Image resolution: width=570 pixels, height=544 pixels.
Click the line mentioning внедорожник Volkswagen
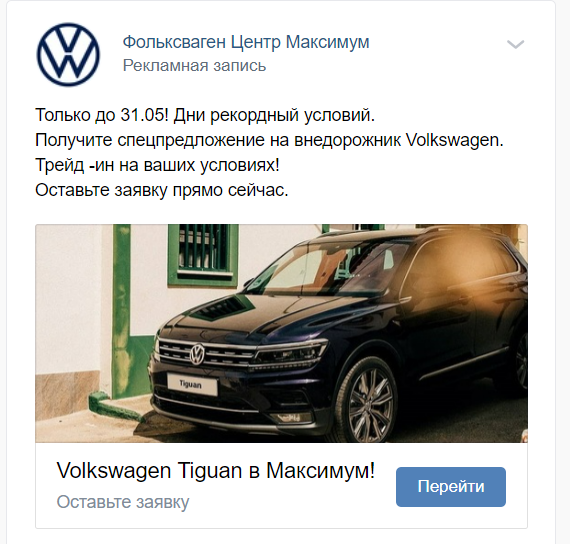(x=269, y=140)
